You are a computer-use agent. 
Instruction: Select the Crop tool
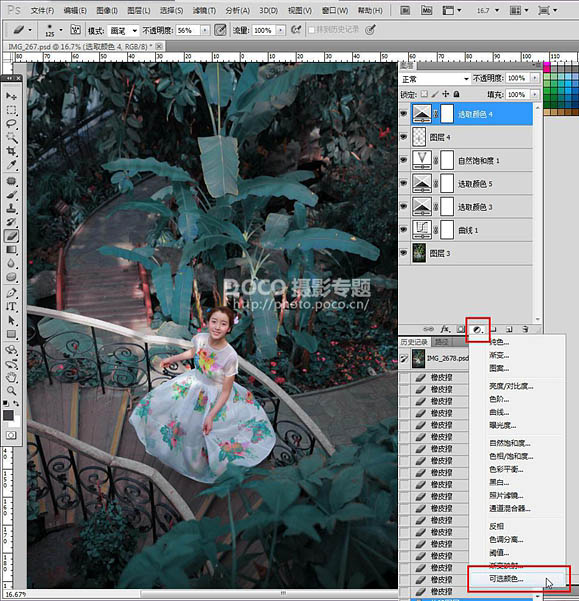11,151
